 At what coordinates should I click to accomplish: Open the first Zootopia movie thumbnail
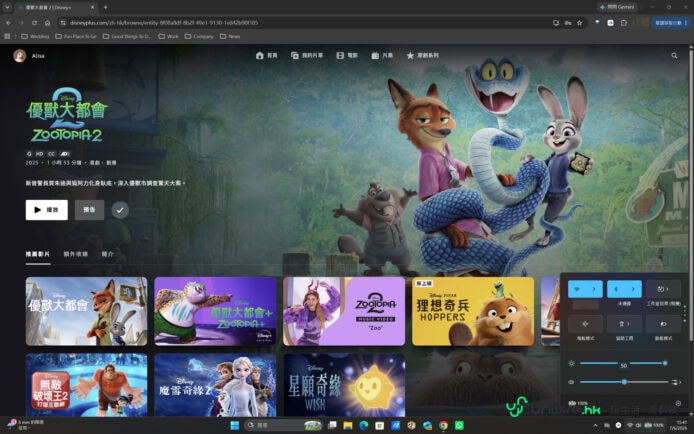click(x=86, y=311)
